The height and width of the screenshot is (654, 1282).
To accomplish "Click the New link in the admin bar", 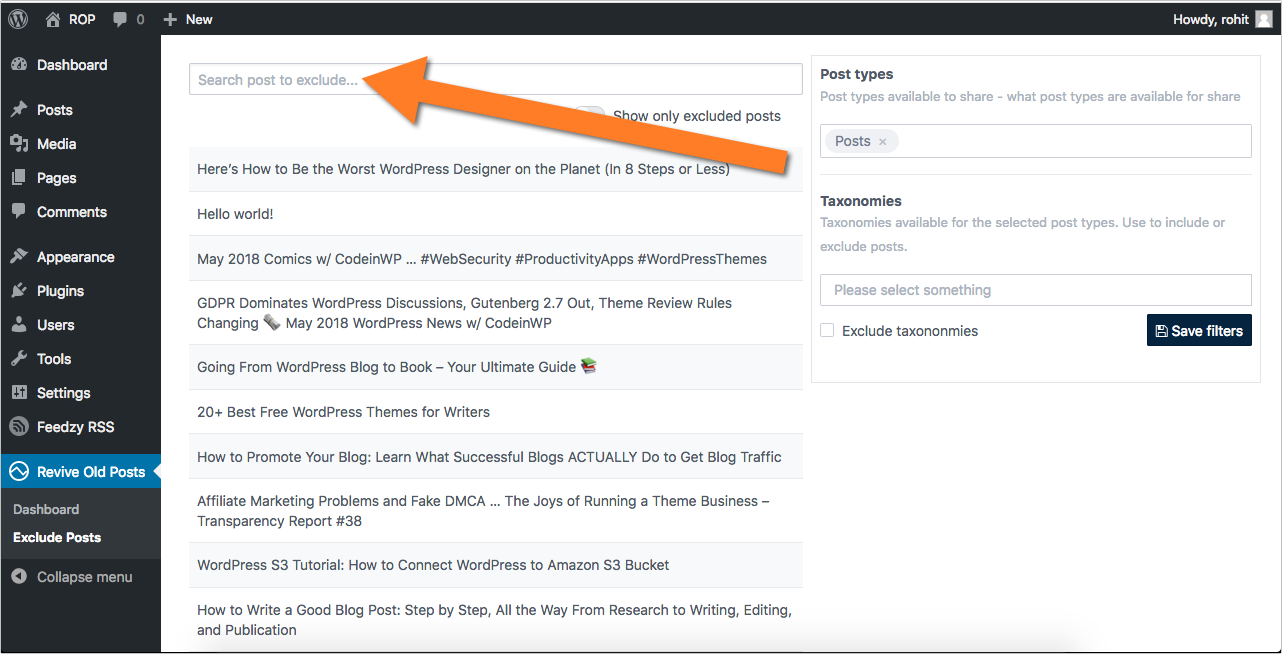I will coord(199,19).
